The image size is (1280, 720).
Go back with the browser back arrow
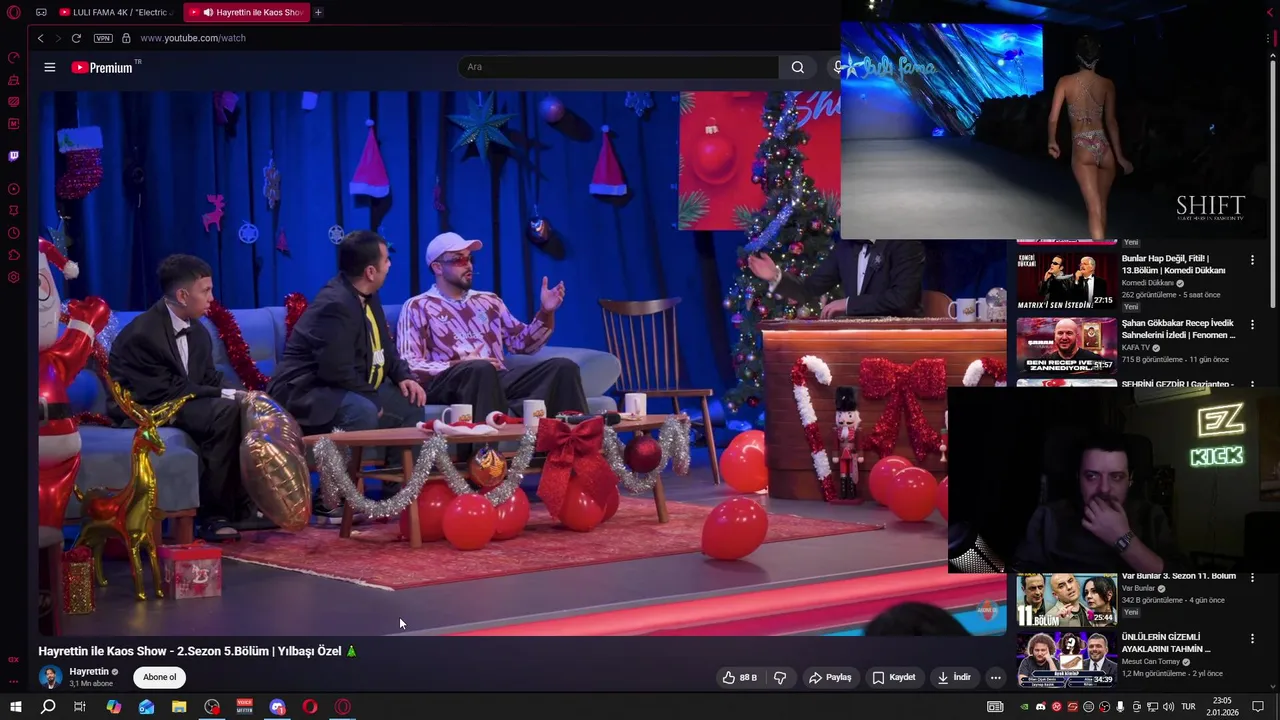coord(40,38)
